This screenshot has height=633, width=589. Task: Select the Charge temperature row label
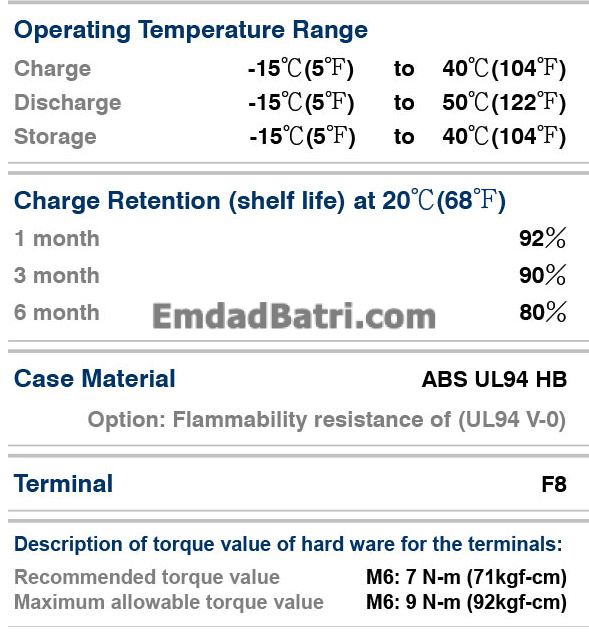tap(52, 69)
